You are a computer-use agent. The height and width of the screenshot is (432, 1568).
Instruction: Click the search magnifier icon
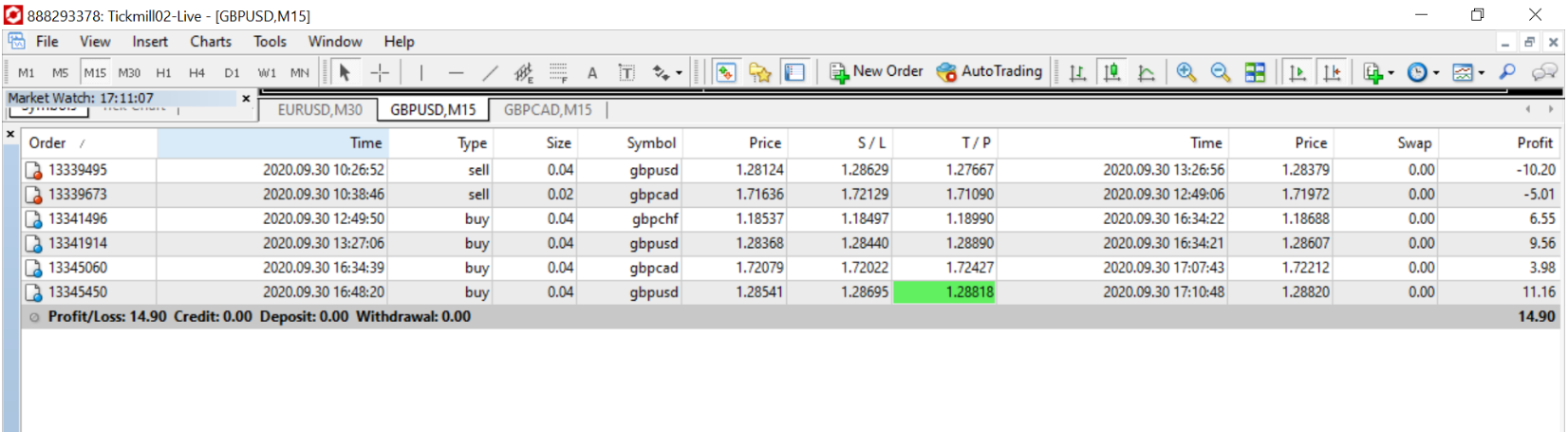tap(1507, 72)
